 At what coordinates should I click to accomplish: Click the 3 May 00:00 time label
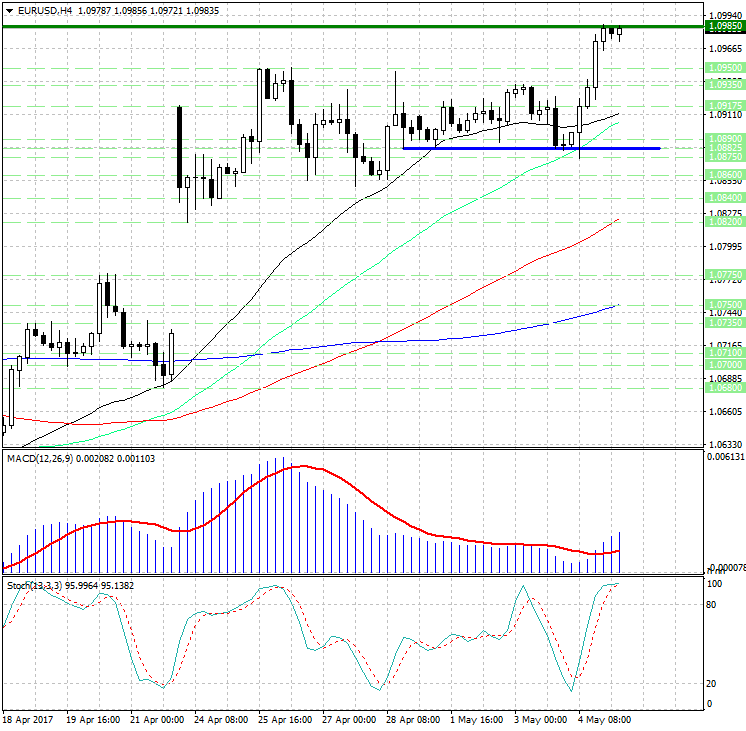[540, 720]
